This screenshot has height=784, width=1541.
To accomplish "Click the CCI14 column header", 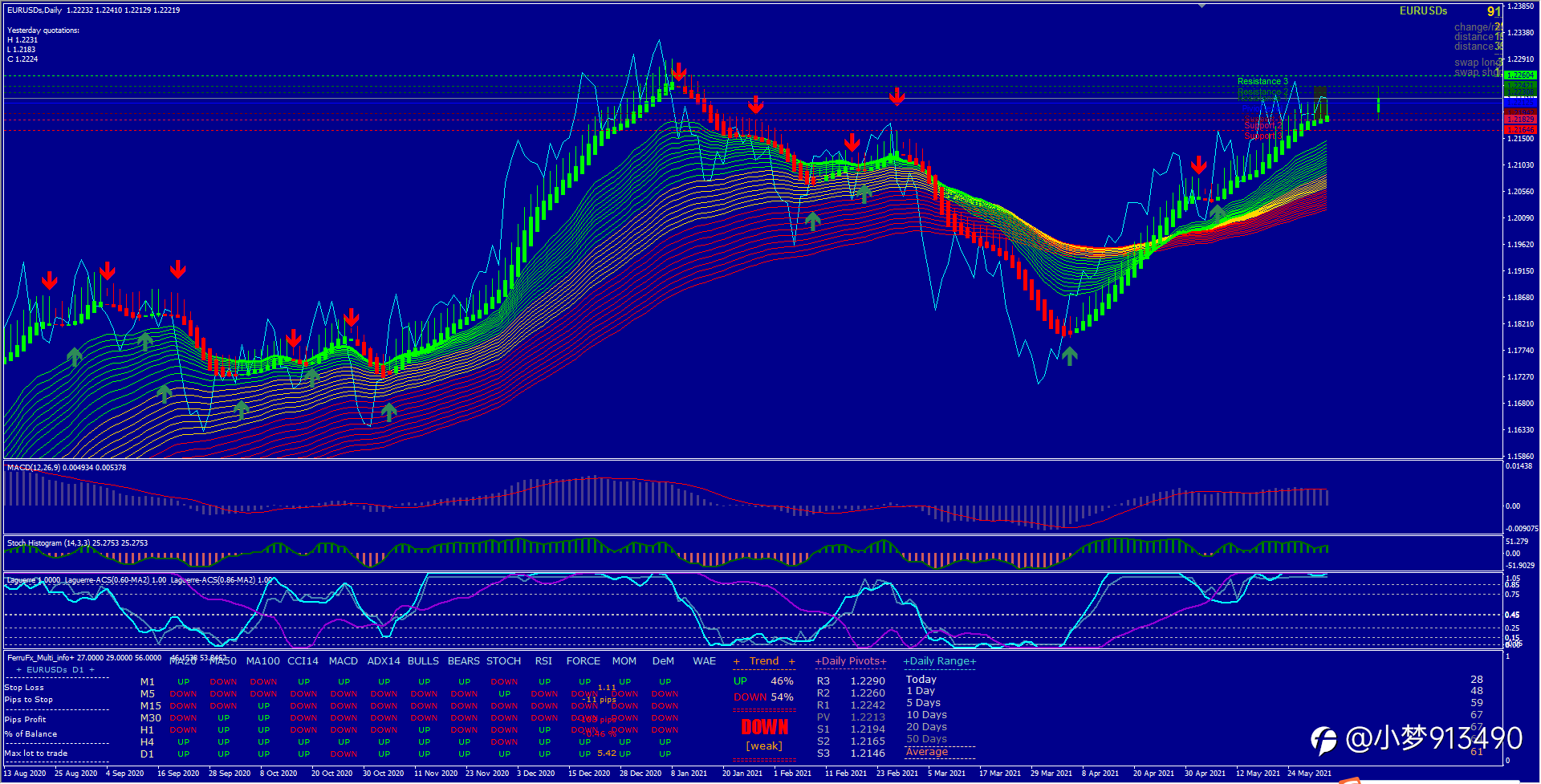I will 303,661.
